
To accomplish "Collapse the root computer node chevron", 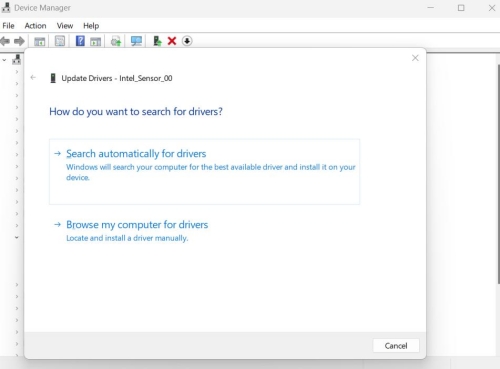I will click(x=4, y=60).
